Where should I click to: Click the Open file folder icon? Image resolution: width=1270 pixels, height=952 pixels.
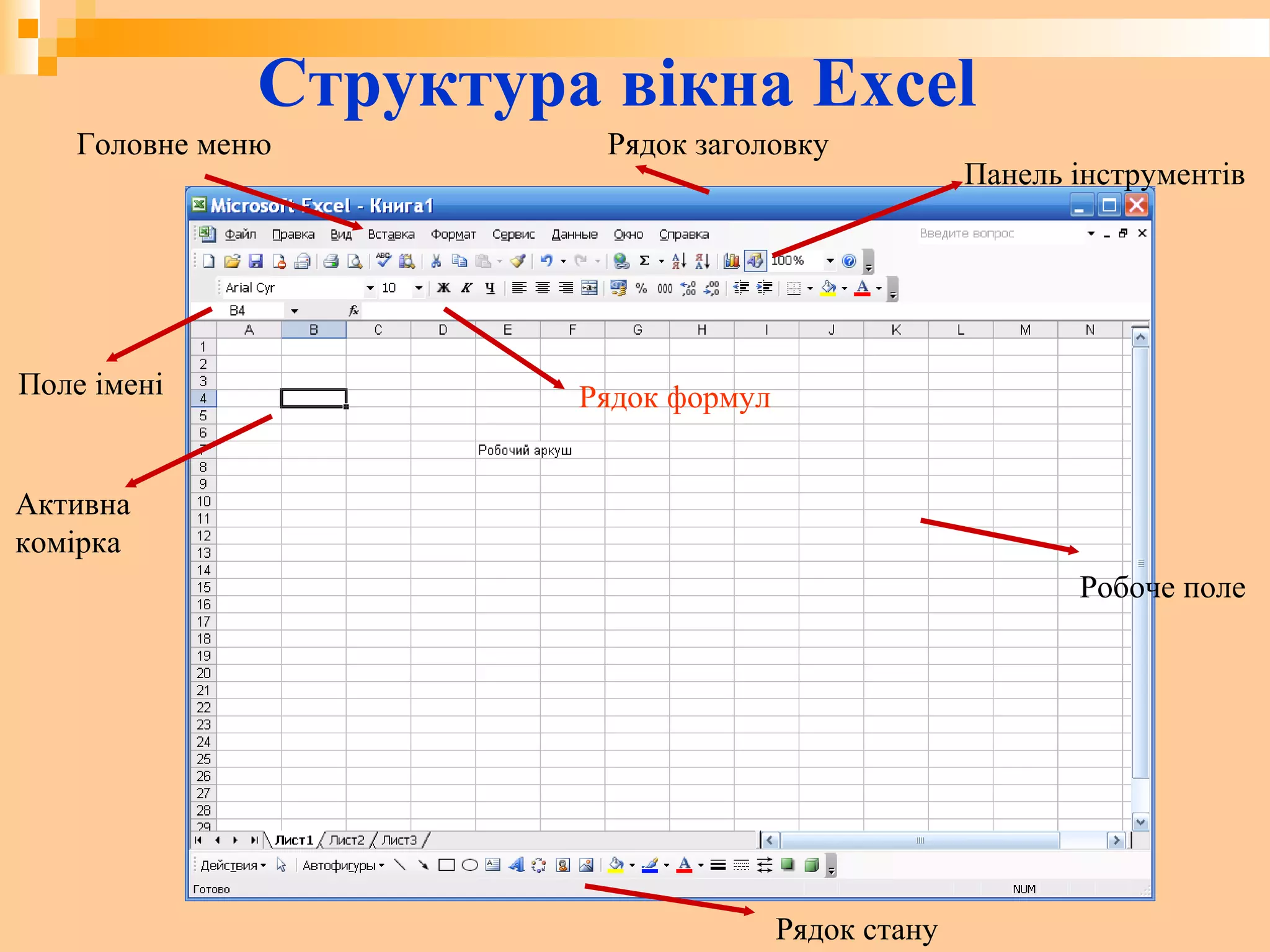[232, 261]
